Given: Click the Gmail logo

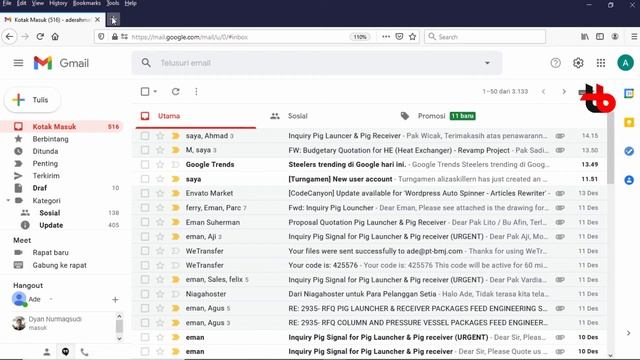Looking at the screenshot, I should click(61, 63).
